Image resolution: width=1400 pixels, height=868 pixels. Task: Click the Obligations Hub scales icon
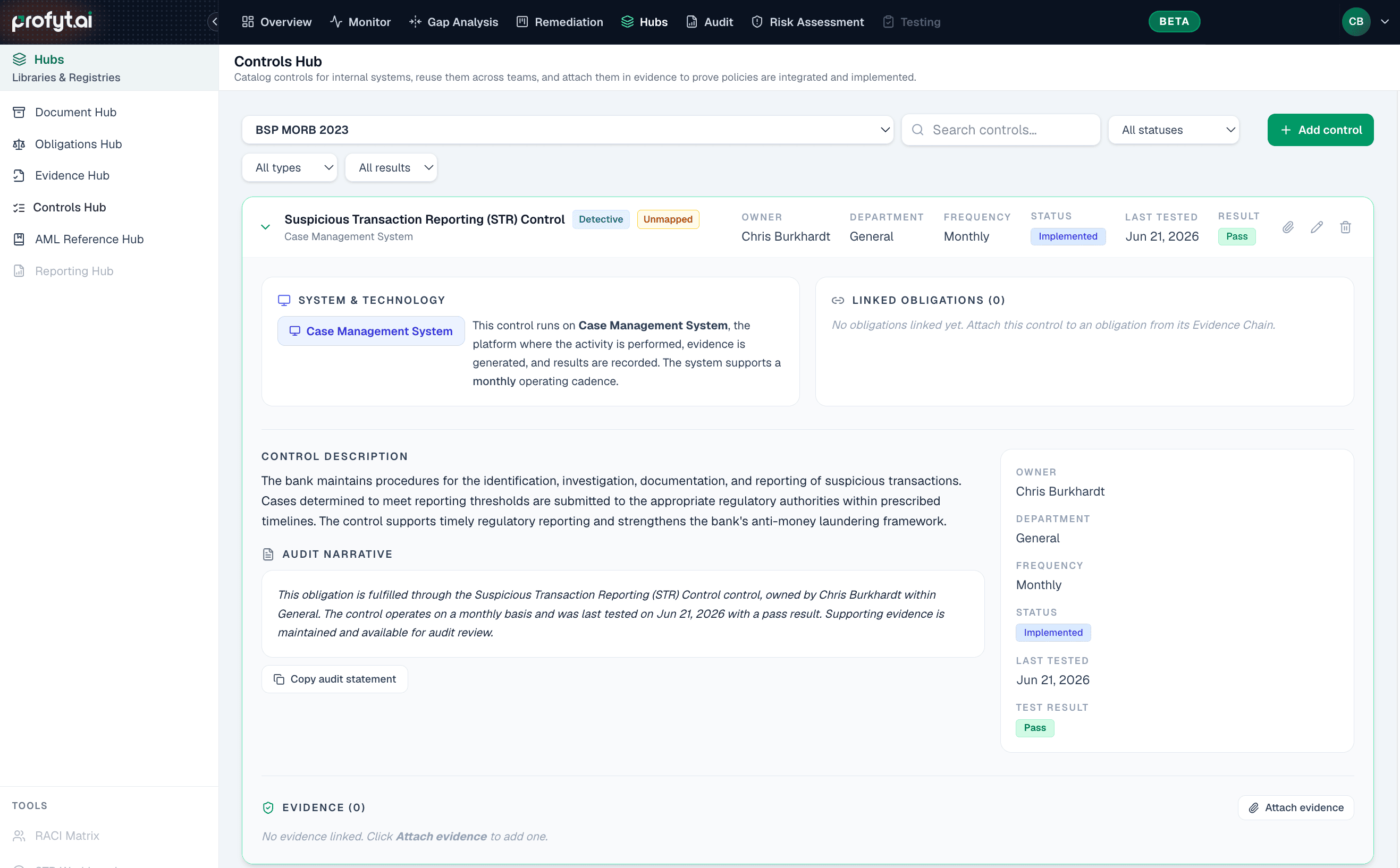coord(19,143)
